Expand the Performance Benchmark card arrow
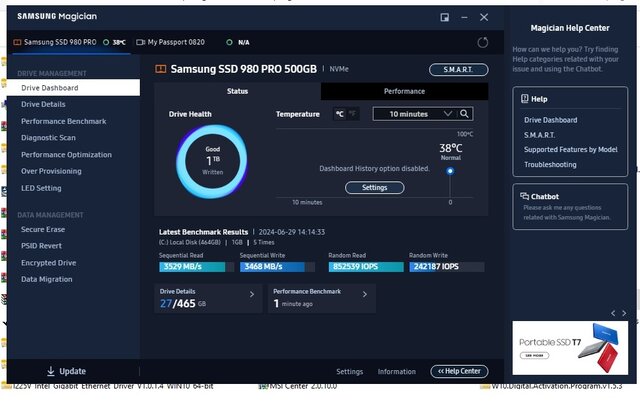Image resolution: width=640 pixels, height=401 pixels. [x=365, y=294]
